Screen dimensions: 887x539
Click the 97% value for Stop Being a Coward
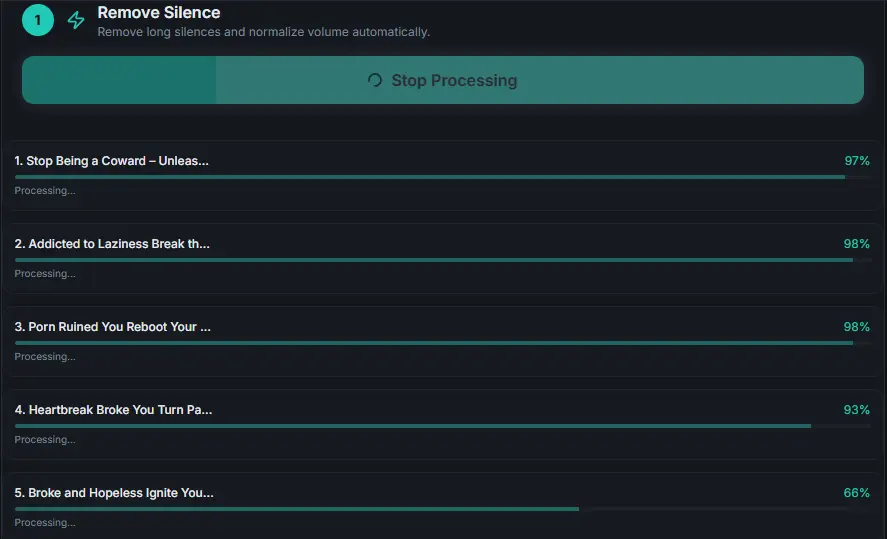click(x=857, y=161)
